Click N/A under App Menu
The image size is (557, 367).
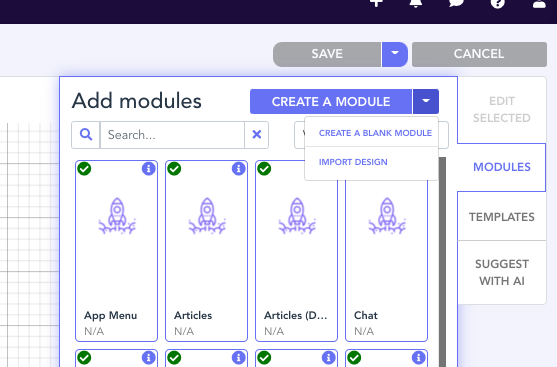(94, 331)
